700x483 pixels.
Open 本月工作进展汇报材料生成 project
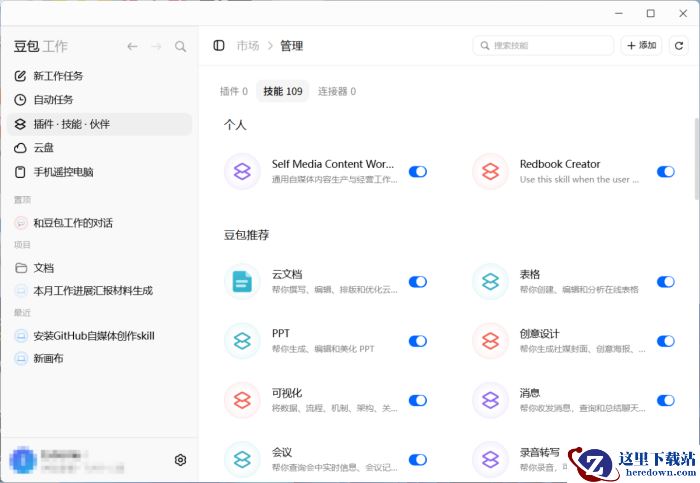(x=100, y=291)
